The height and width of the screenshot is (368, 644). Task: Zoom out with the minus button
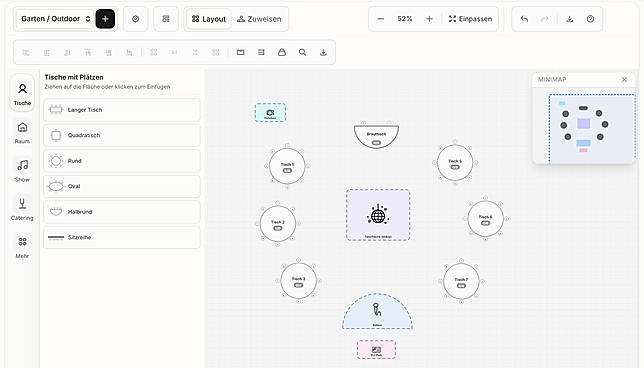[381, 19]
